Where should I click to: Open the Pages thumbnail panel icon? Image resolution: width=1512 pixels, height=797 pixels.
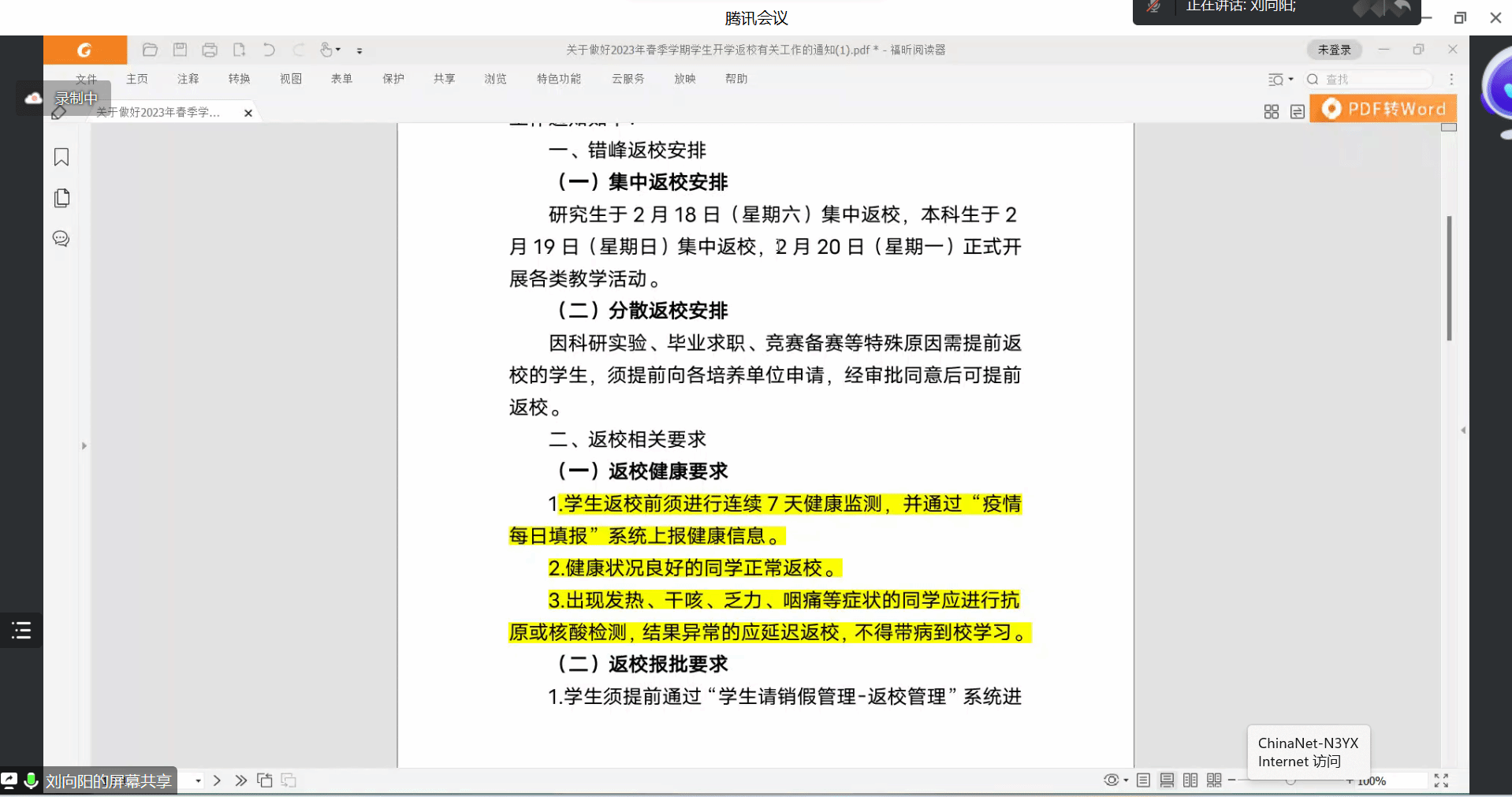pyautogui.click(x=61, y=198)
